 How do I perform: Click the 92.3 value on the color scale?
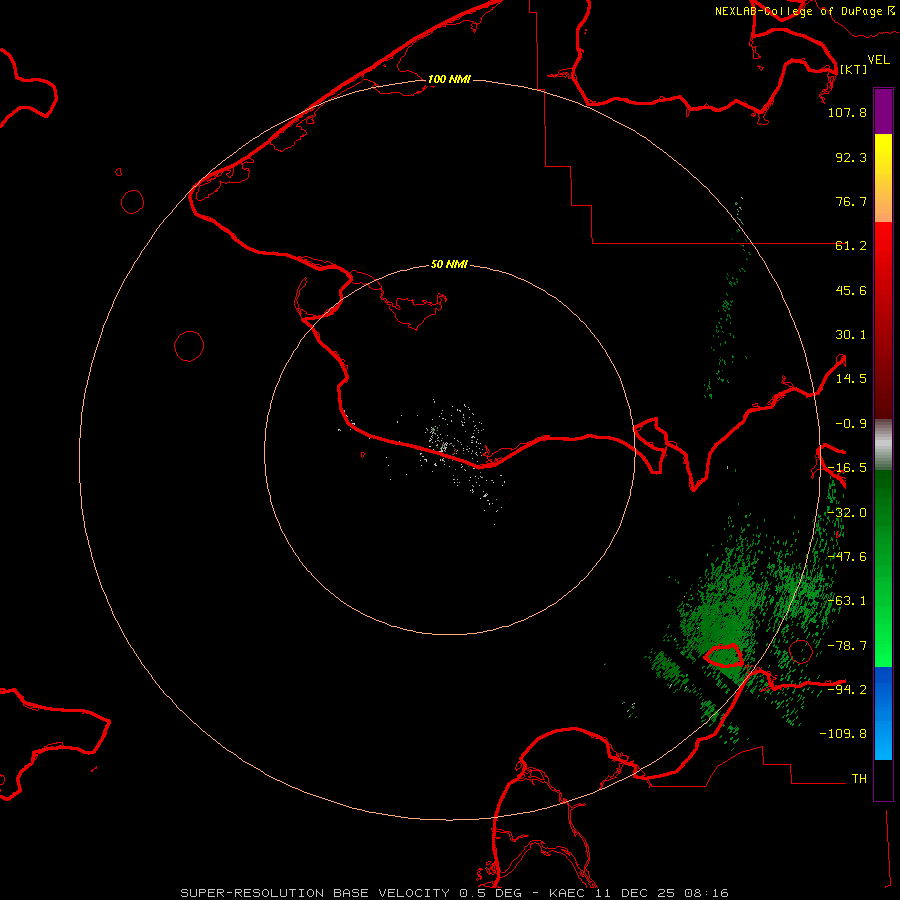851,157
